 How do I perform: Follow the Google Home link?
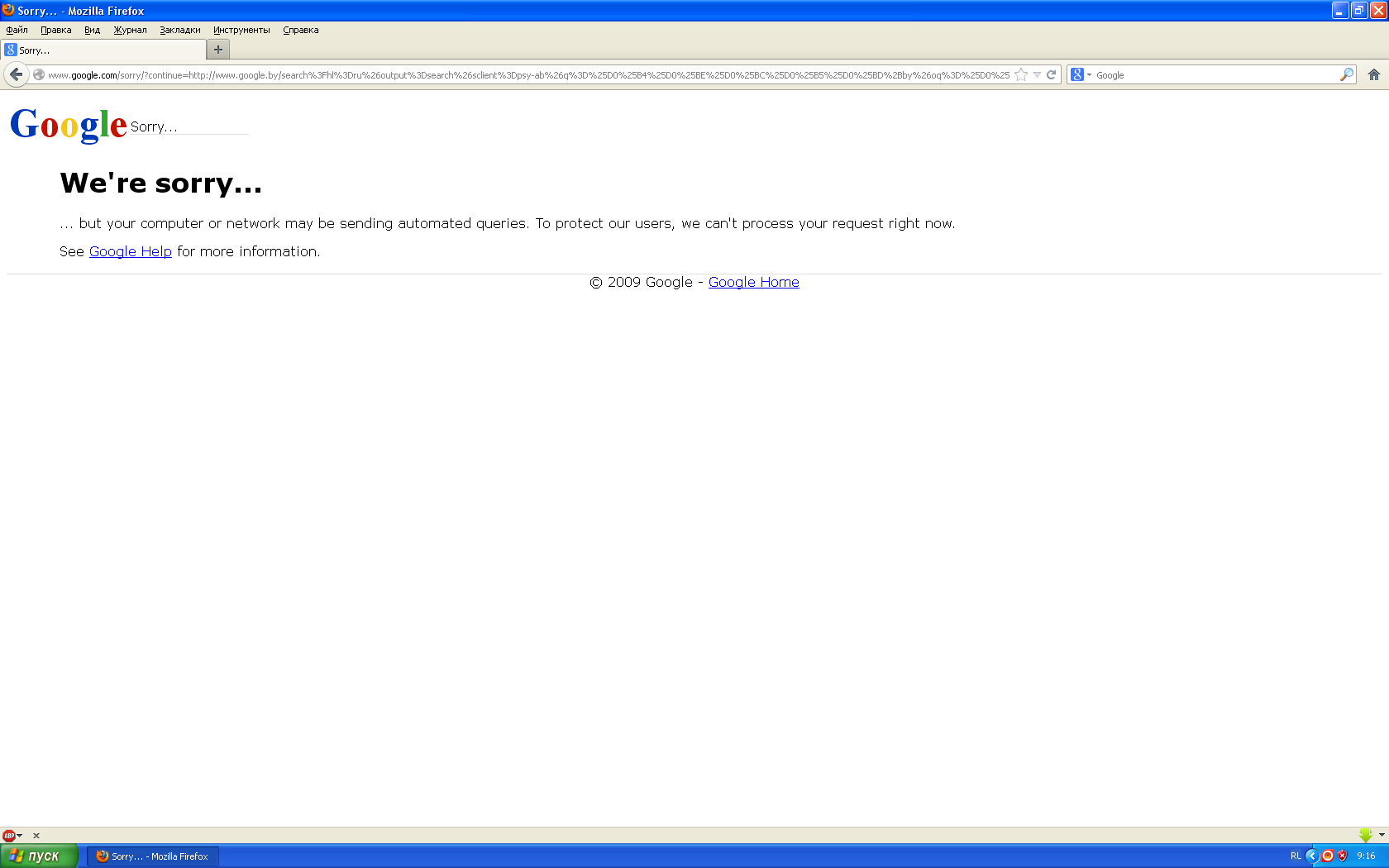tap(754, 282)
